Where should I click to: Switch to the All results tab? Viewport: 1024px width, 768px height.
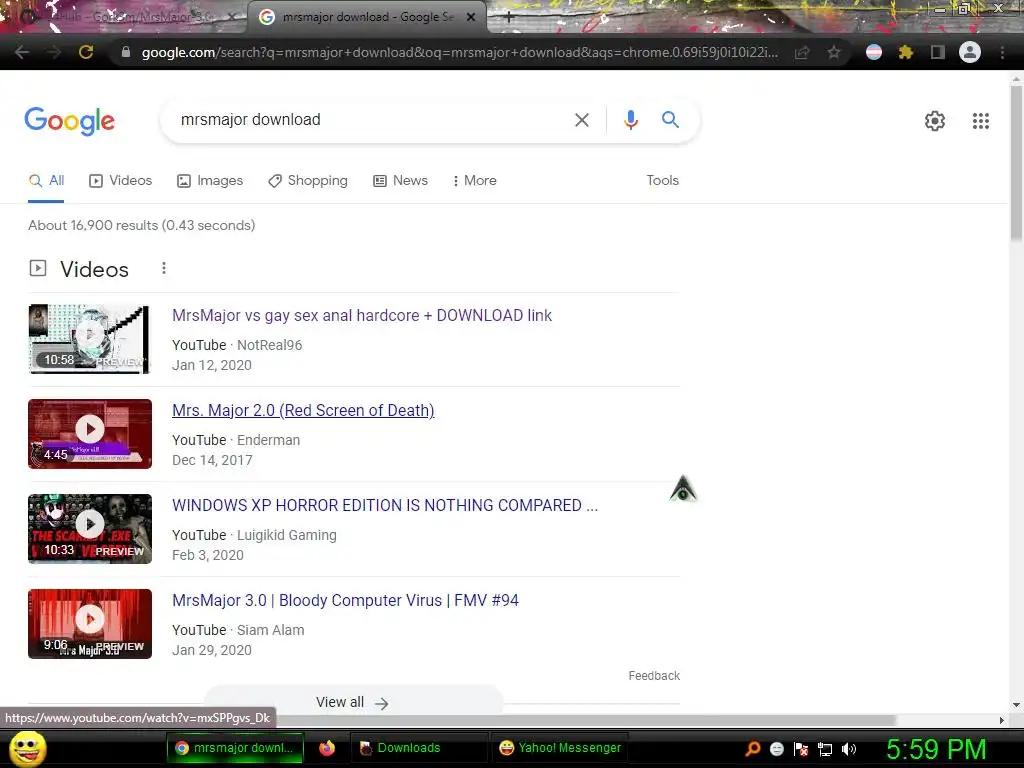pyautogui.click(x=46, y=181)
